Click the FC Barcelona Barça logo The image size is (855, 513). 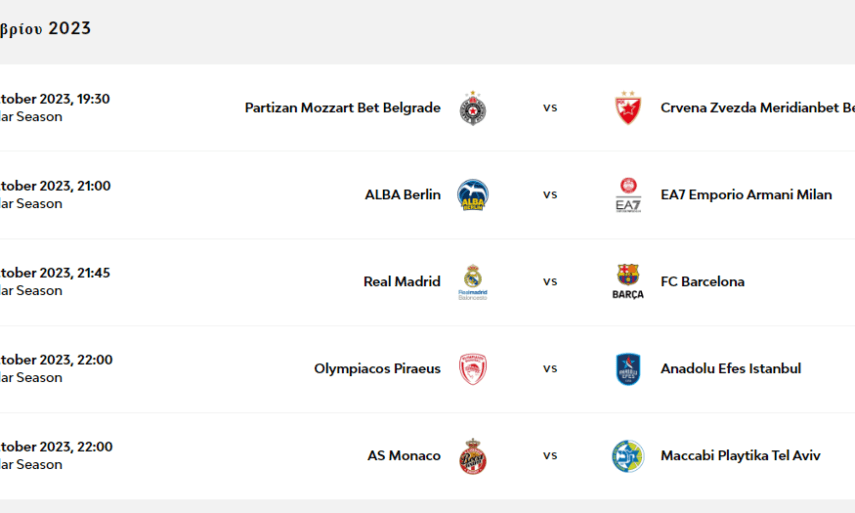tap(627, 282)
